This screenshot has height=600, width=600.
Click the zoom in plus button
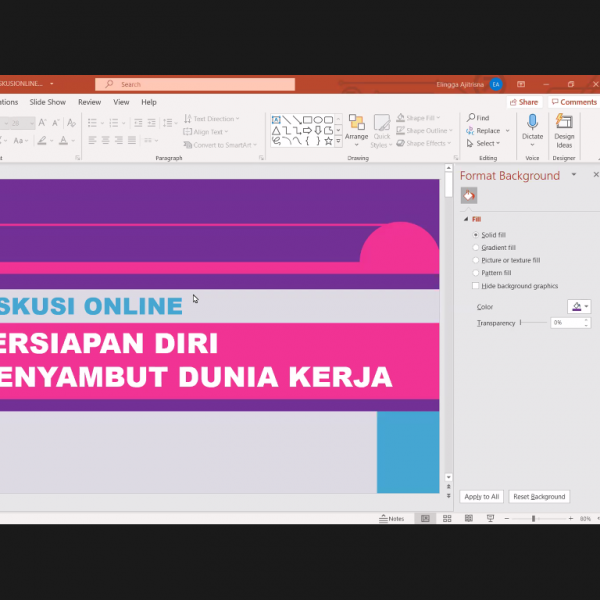(x=571, y=518)
